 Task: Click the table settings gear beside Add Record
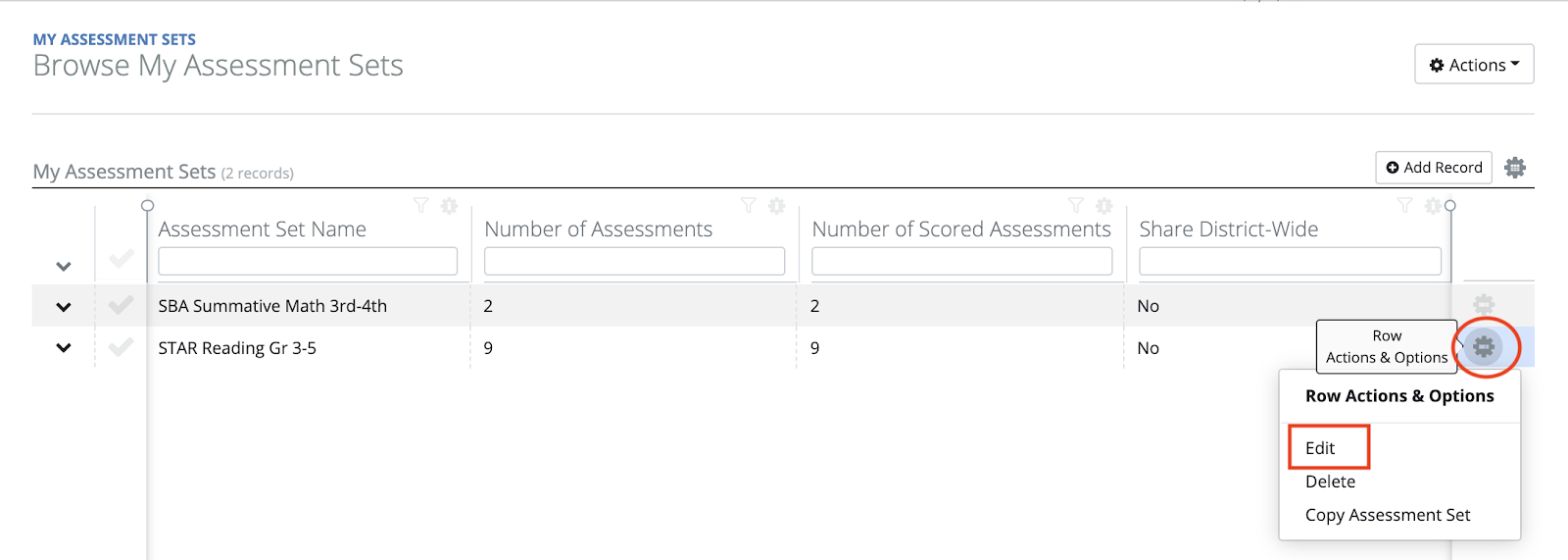pyautogui.click(x=1515, y=168)
